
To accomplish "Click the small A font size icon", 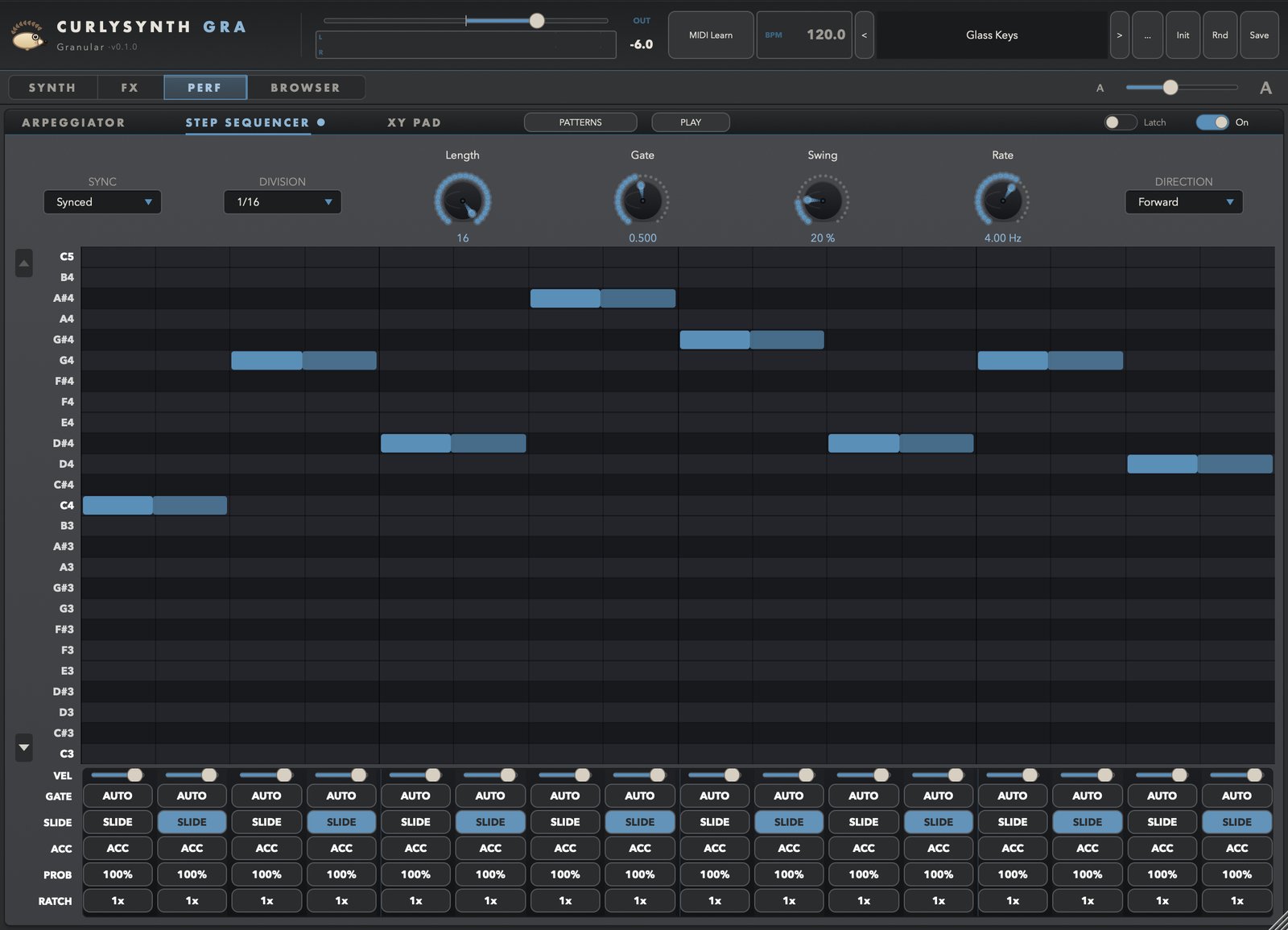I will coord(1100,88).
